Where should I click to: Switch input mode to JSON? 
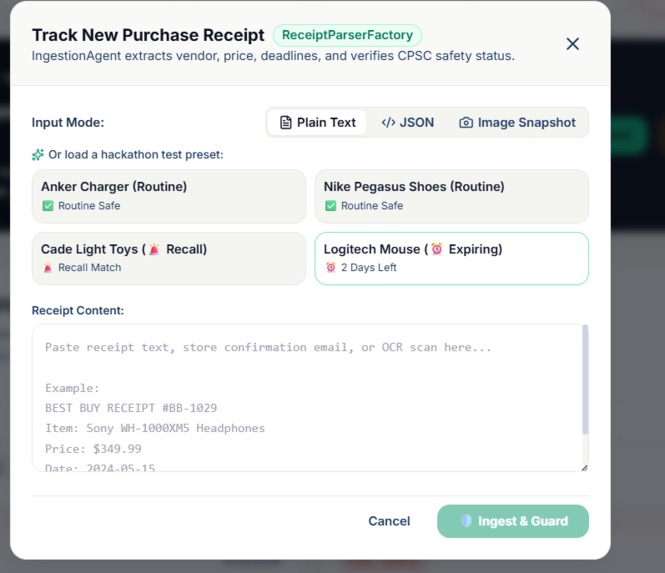click(408, 123)
